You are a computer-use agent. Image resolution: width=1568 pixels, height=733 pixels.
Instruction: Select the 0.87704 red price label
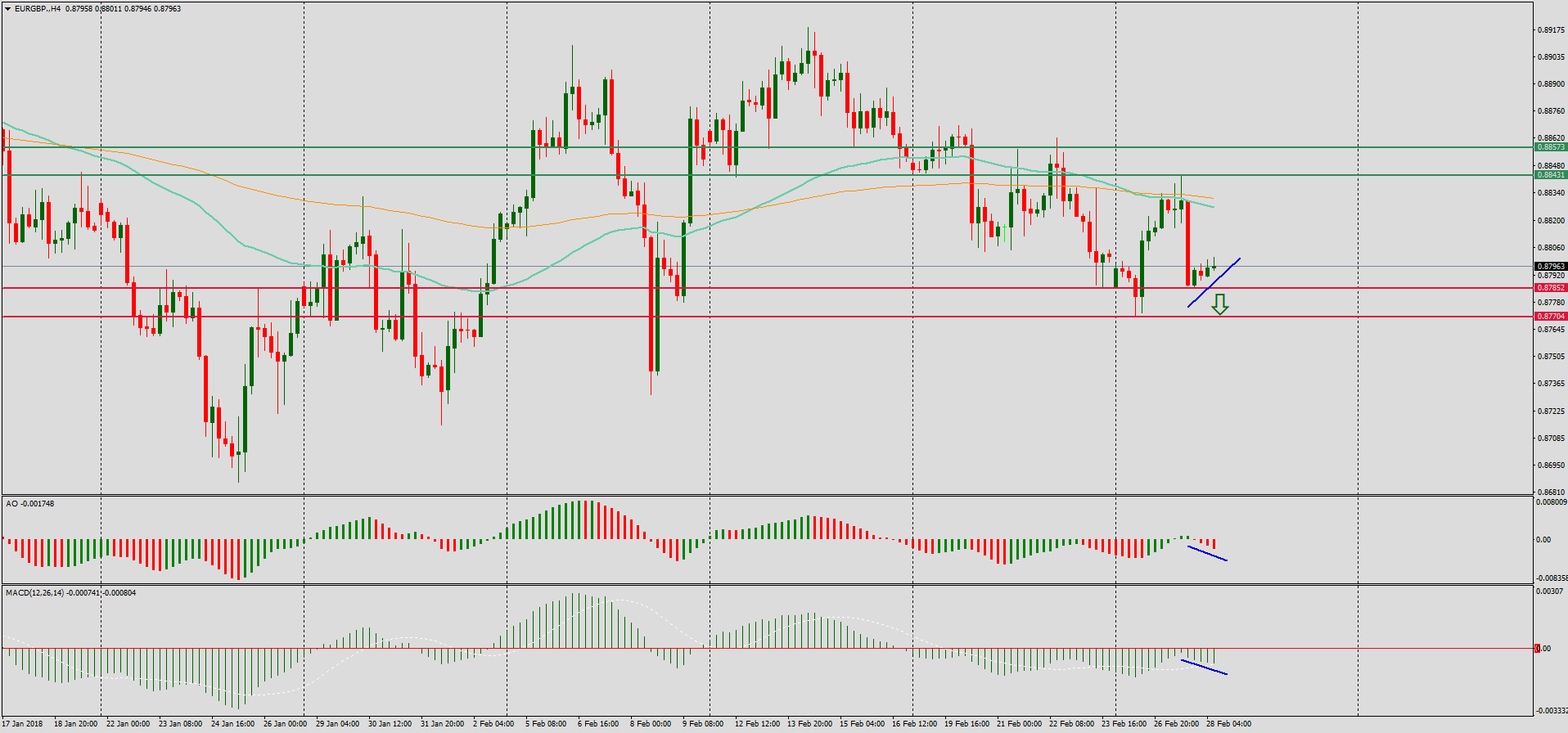(x=1551, y=317)
